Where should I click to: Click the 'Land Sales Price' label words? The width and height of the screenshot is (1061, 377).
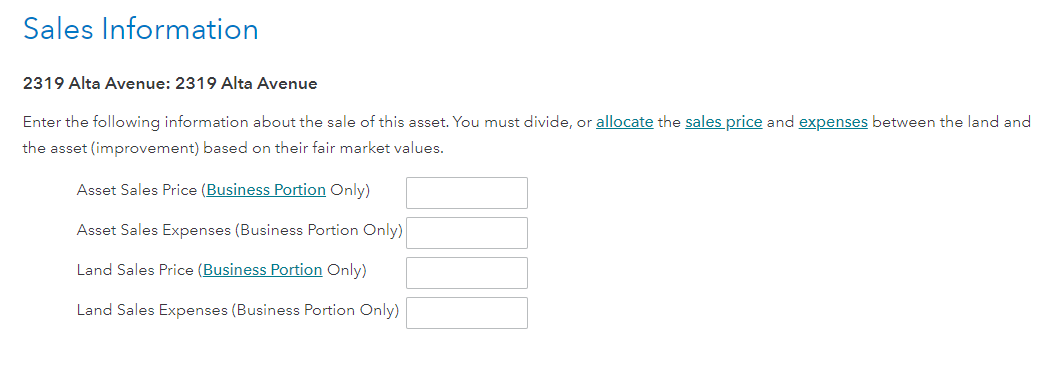click(x=135, y=270)
